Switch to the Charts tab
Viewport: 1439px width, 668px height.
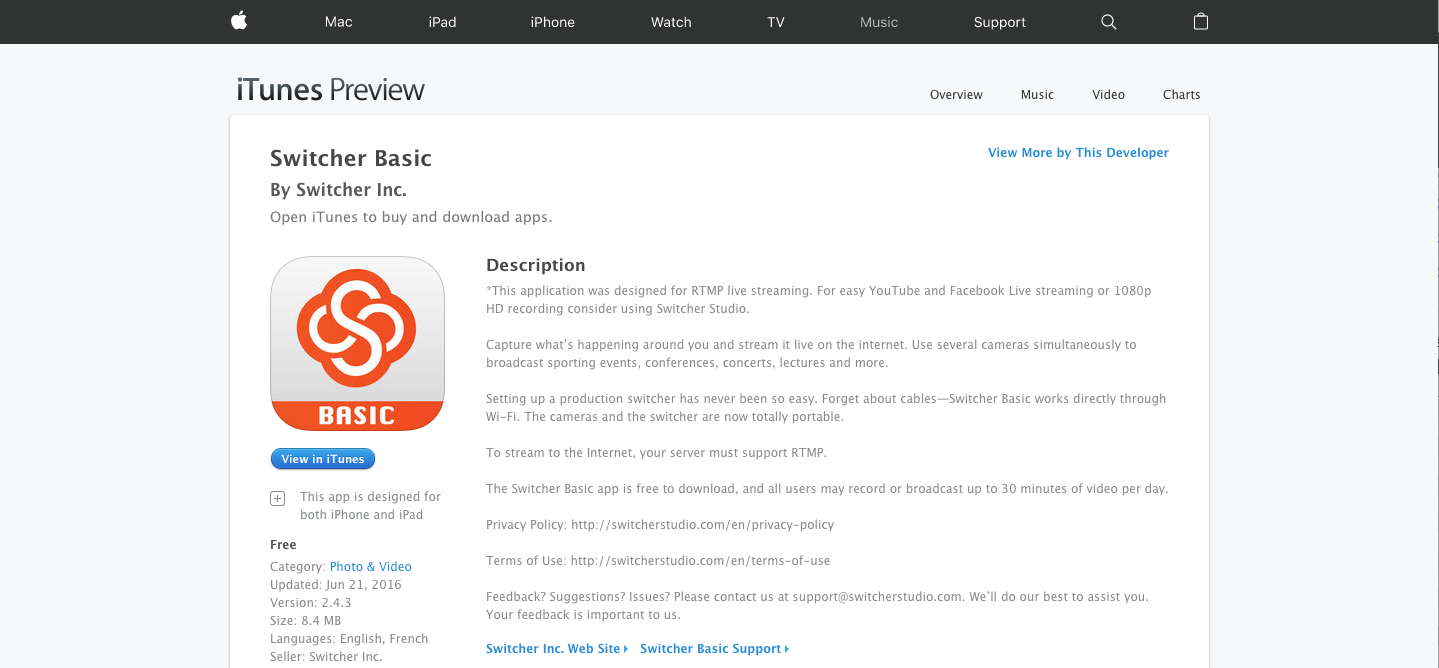pos(1181,95)
